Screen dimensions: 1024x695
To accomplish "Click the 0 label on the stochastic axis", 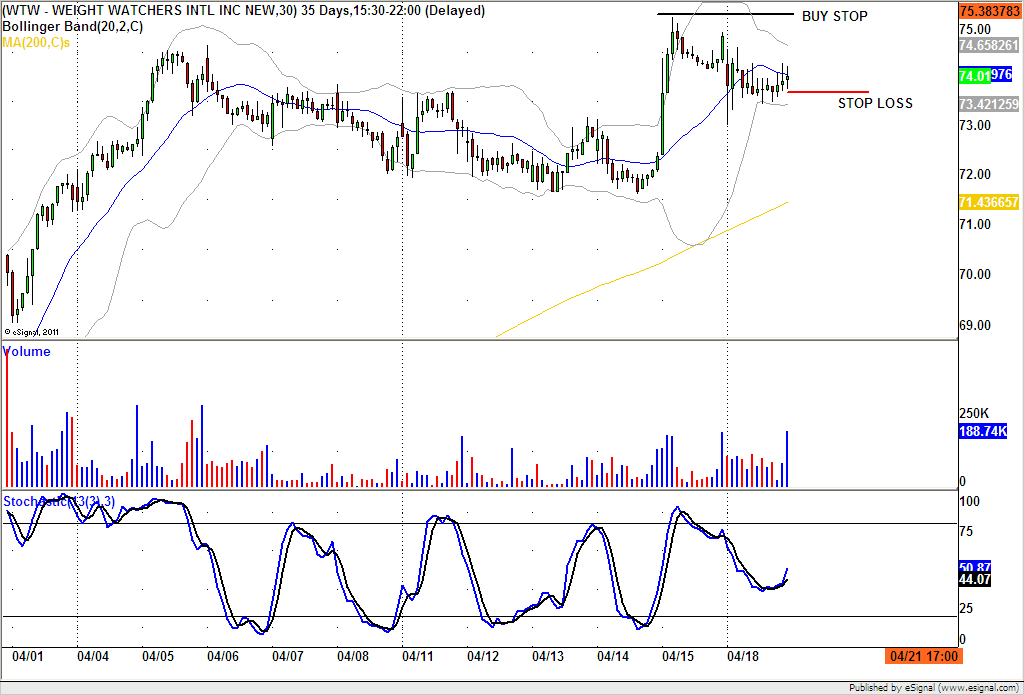I will [963, 639].
